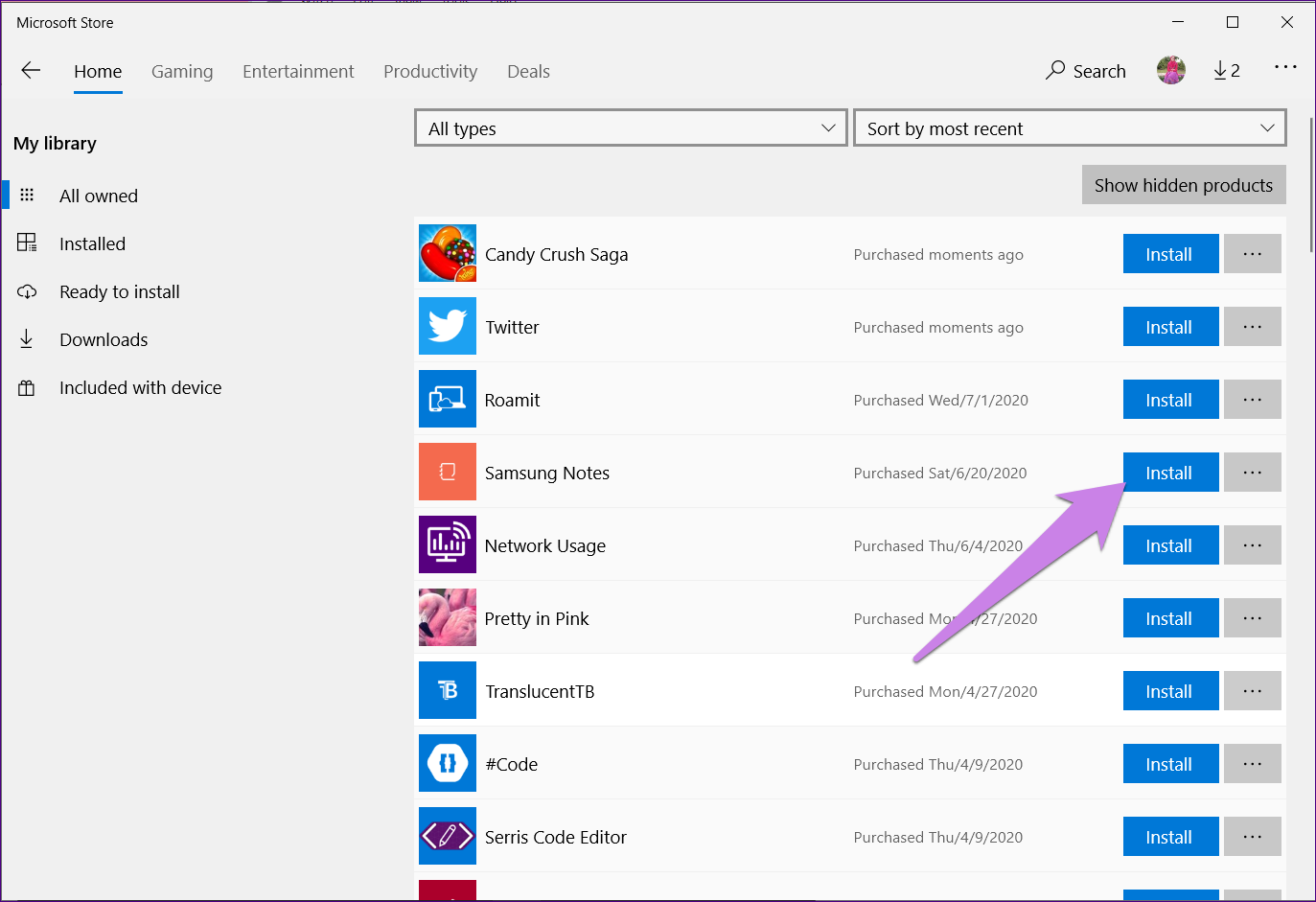Switch to the Entertainment tab
The width and height of the screenshot is (1316, 902).
pos(298,72)
